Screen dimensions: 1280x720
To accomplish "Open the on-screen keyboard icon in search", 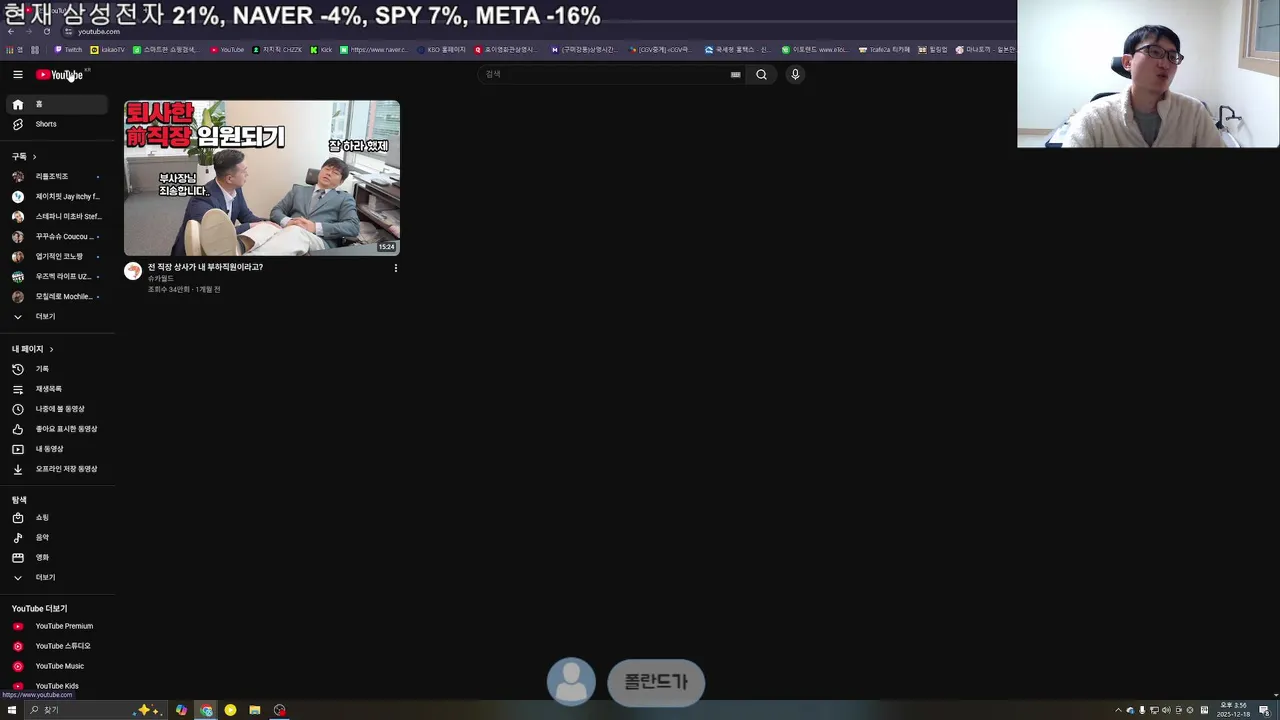I will coord(735,74).
